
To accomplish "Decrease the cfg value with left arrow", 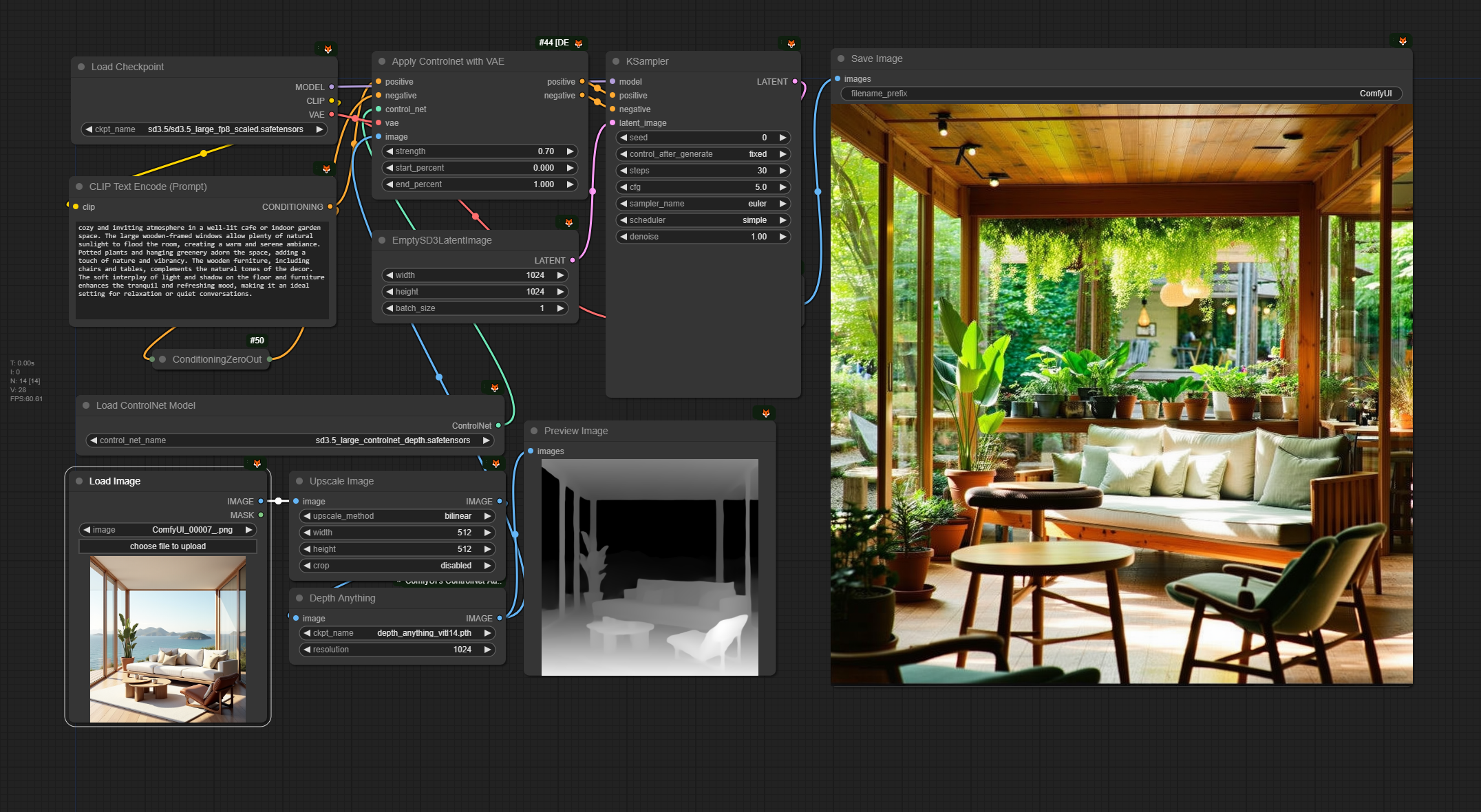I will coord(624,187).
